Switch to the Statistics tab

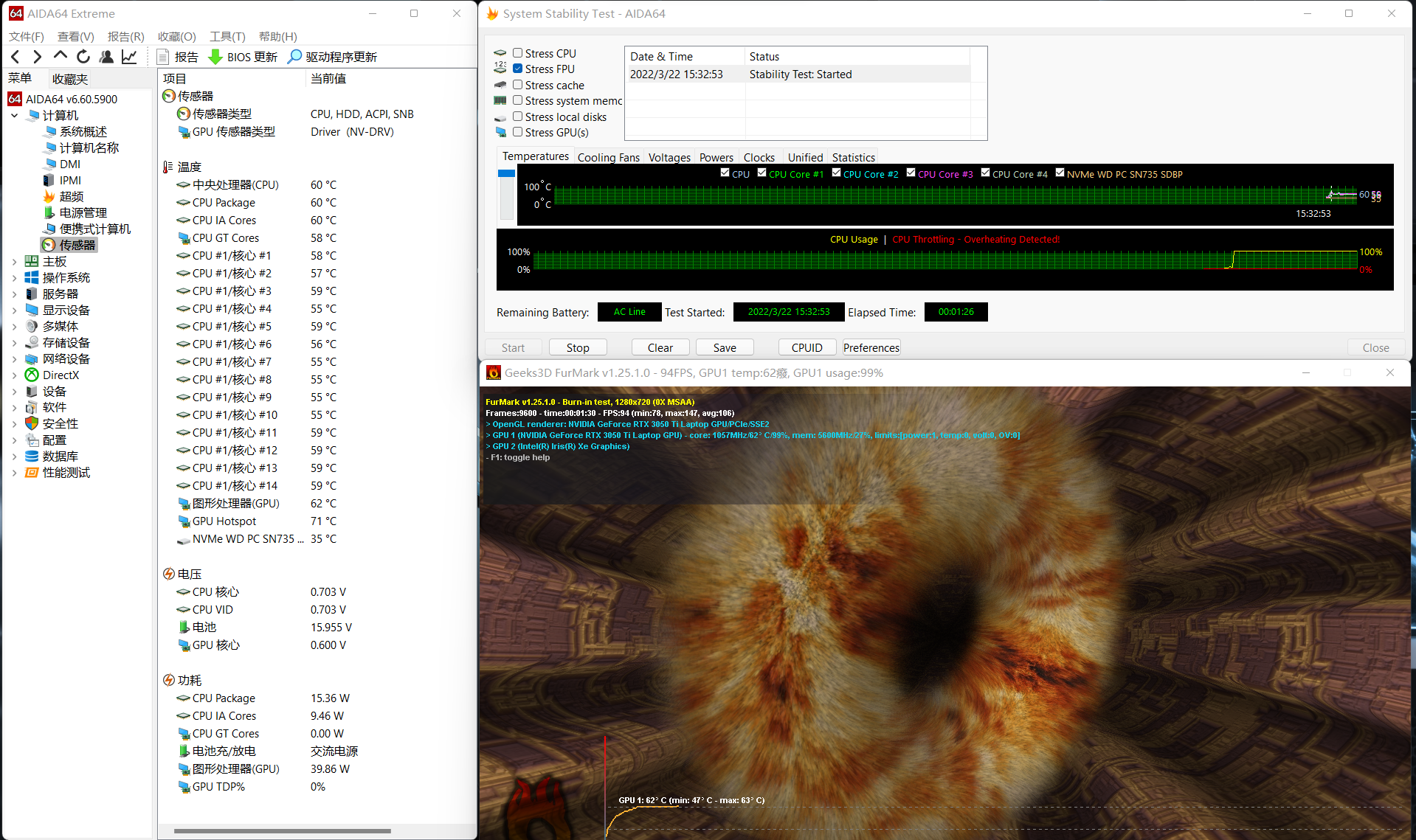coord(853,157)
